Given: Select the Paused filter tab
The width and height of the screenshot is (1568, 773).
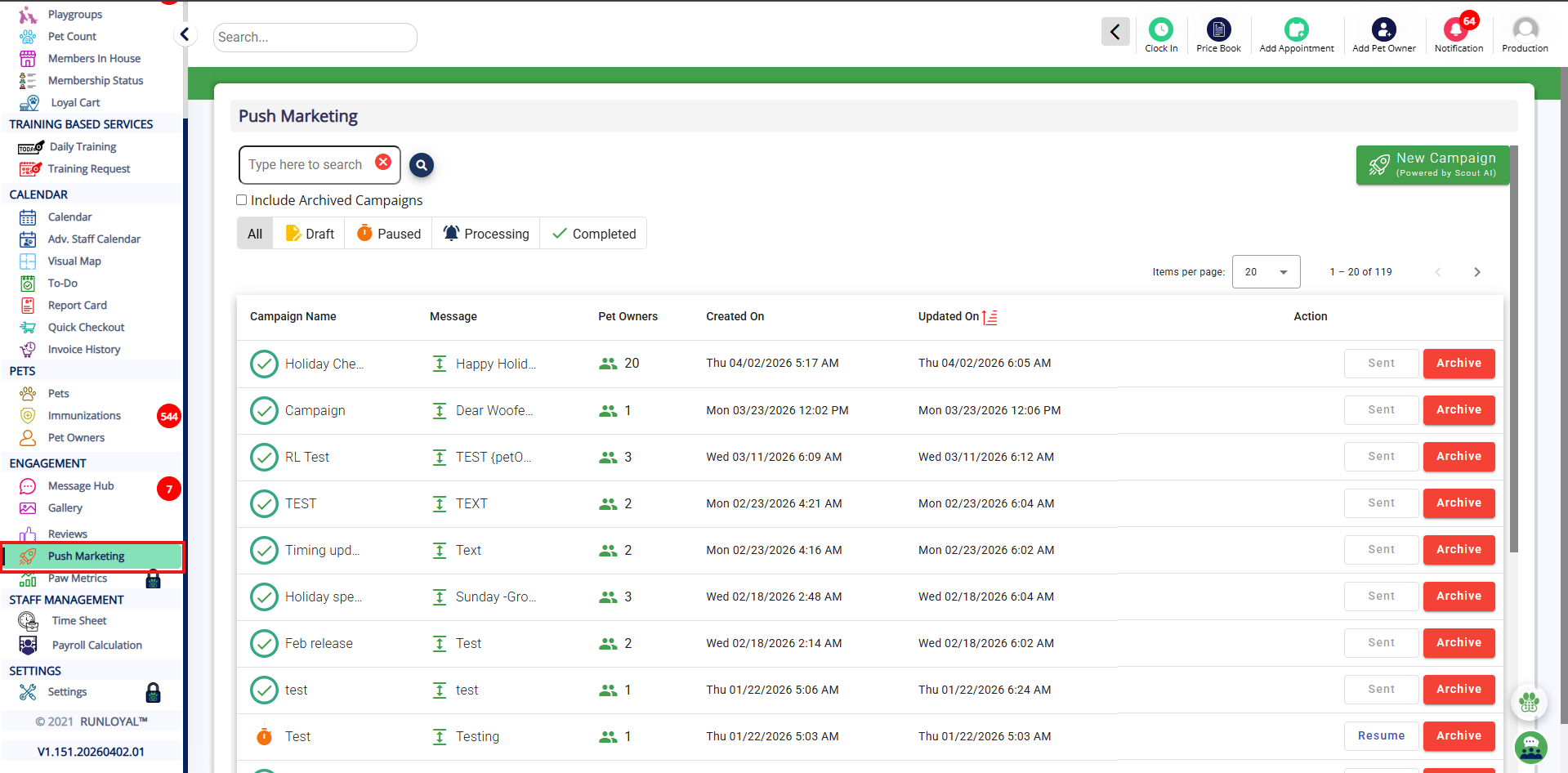Looking at the screenshot, I should (389, 234).
